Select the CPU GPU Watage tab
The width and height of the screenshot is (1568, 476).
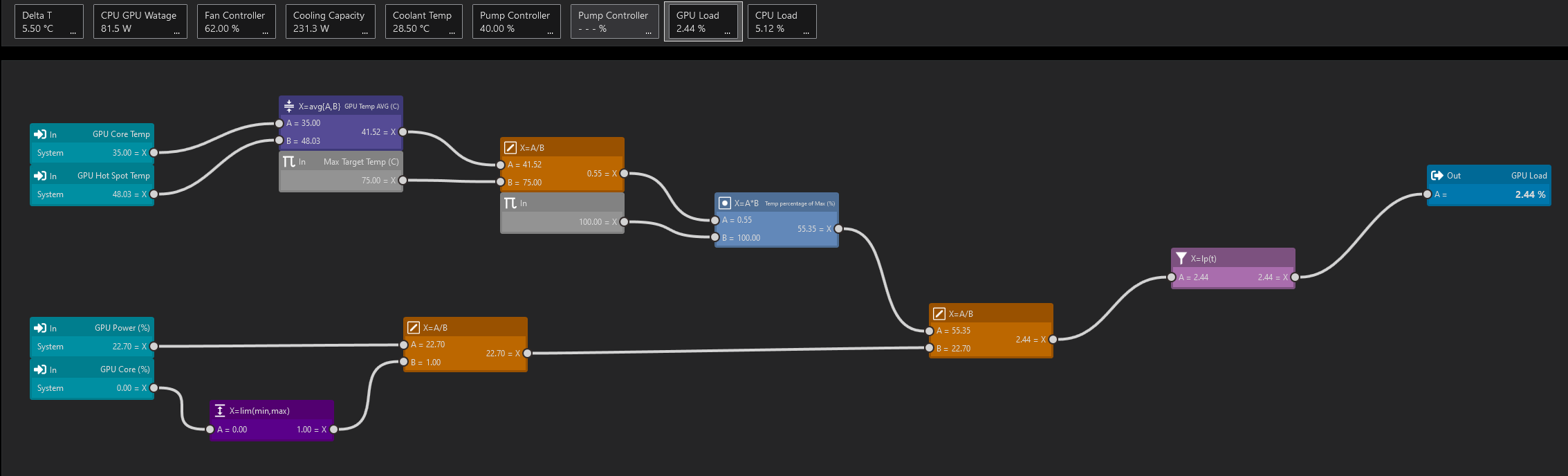point(140,21)
